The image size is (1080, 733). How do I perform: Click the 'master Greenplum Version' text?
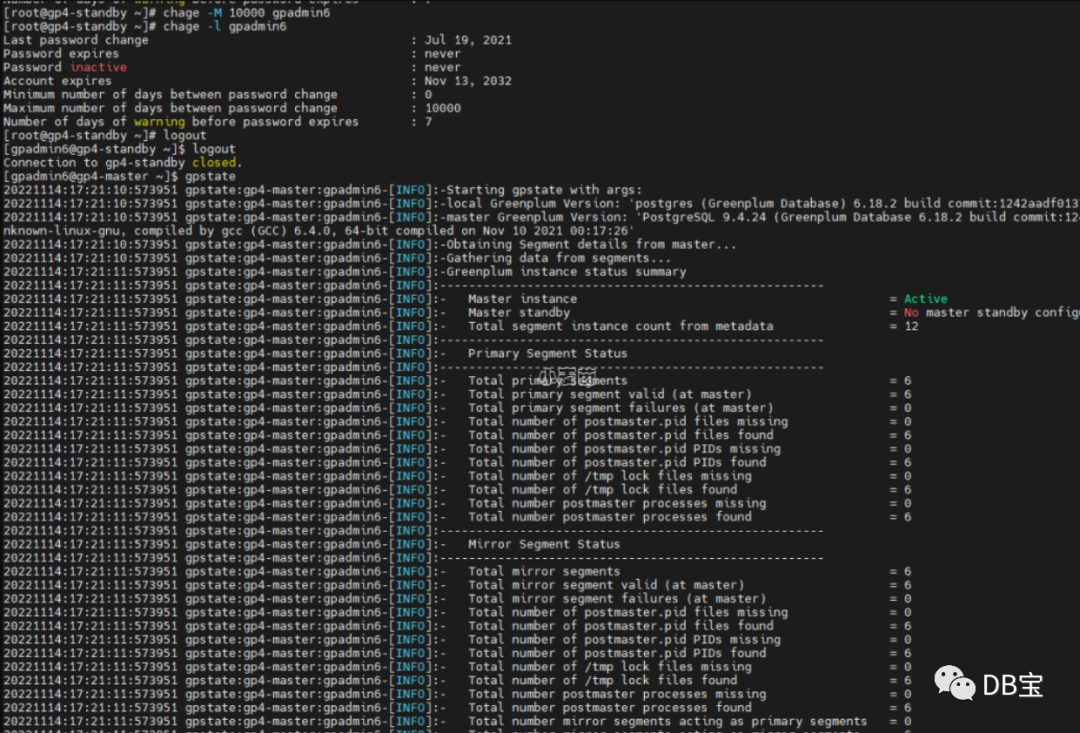tap(537, 217)
